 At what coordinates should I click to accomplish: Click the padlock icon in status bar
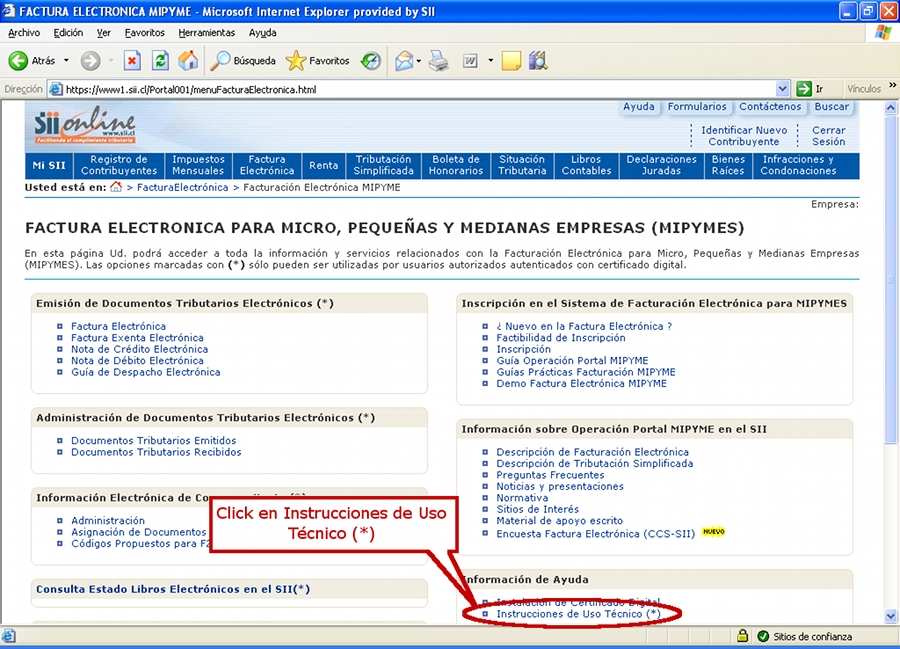point(742,636)
